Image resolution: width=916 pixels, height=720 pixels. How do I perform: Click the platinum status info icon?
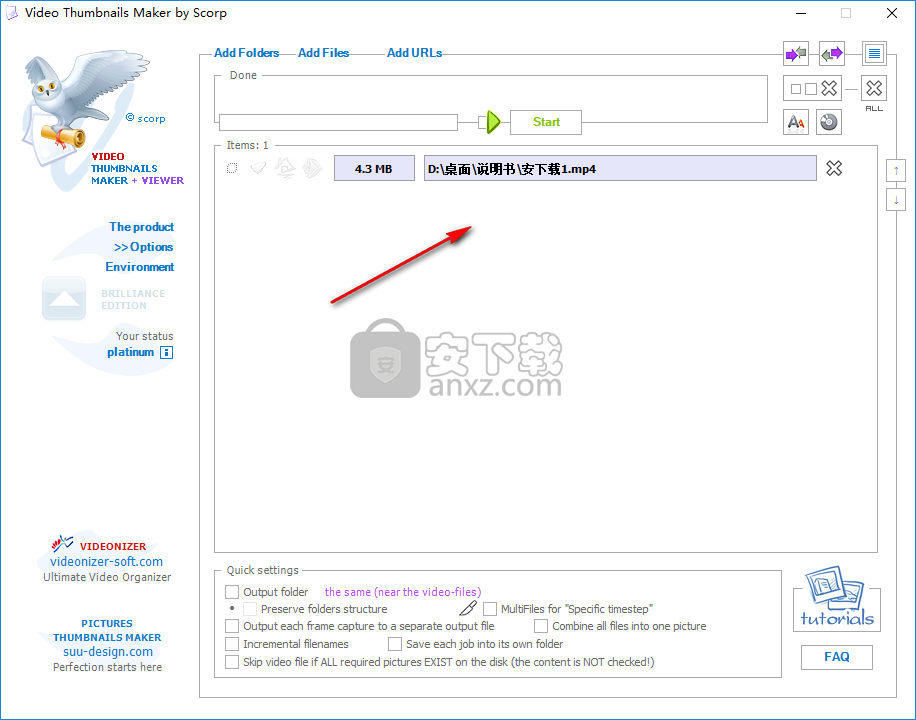pyautogui.click(x=166, y=352)
